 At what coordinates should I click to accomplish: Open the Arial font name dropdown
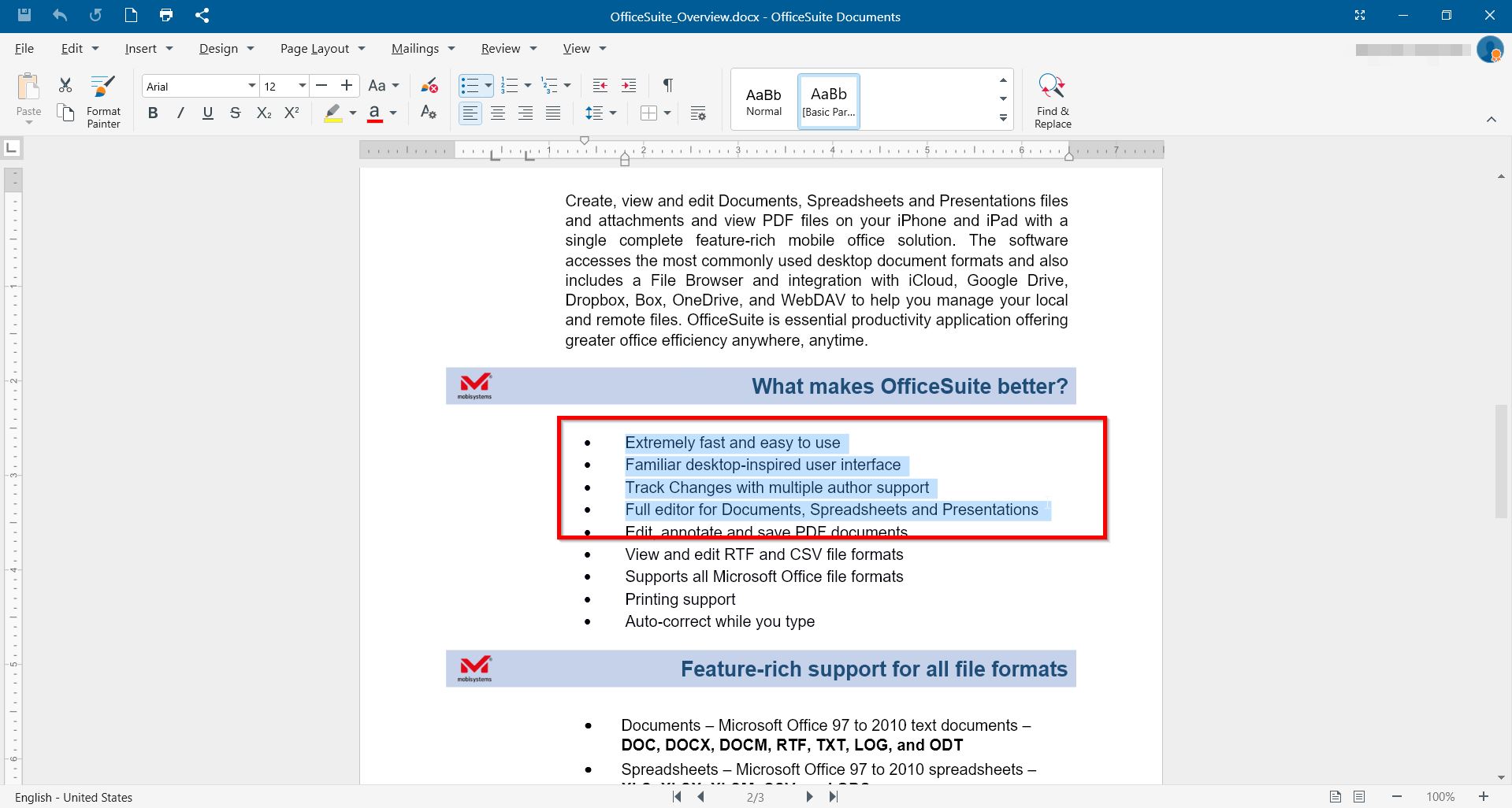[251, 86]
